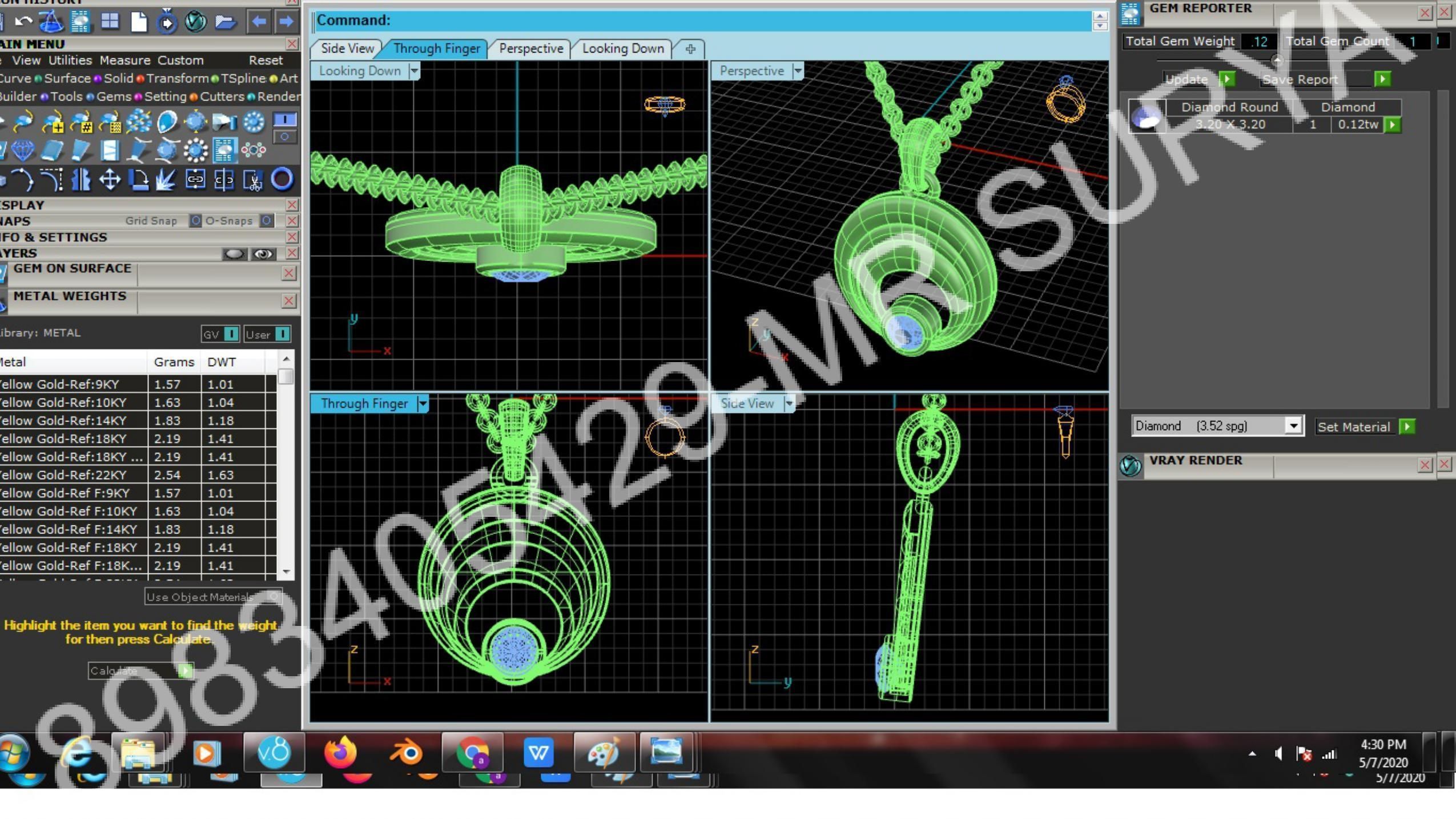Select the blue ring circle icon
This screenshot has width=1456, height=819.
coord(281,179)
